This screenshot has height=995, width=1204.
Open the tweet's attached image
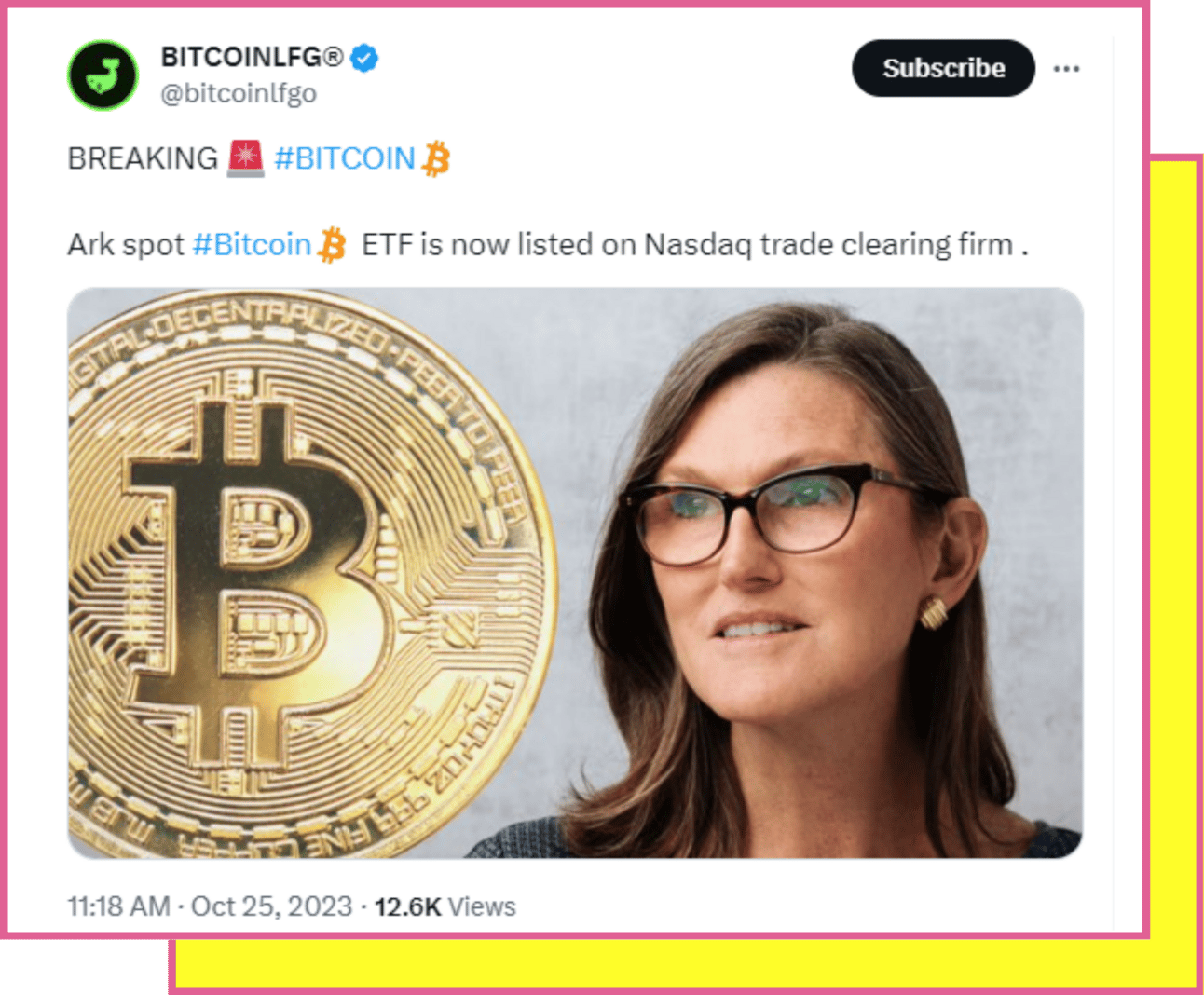(575, 573)
